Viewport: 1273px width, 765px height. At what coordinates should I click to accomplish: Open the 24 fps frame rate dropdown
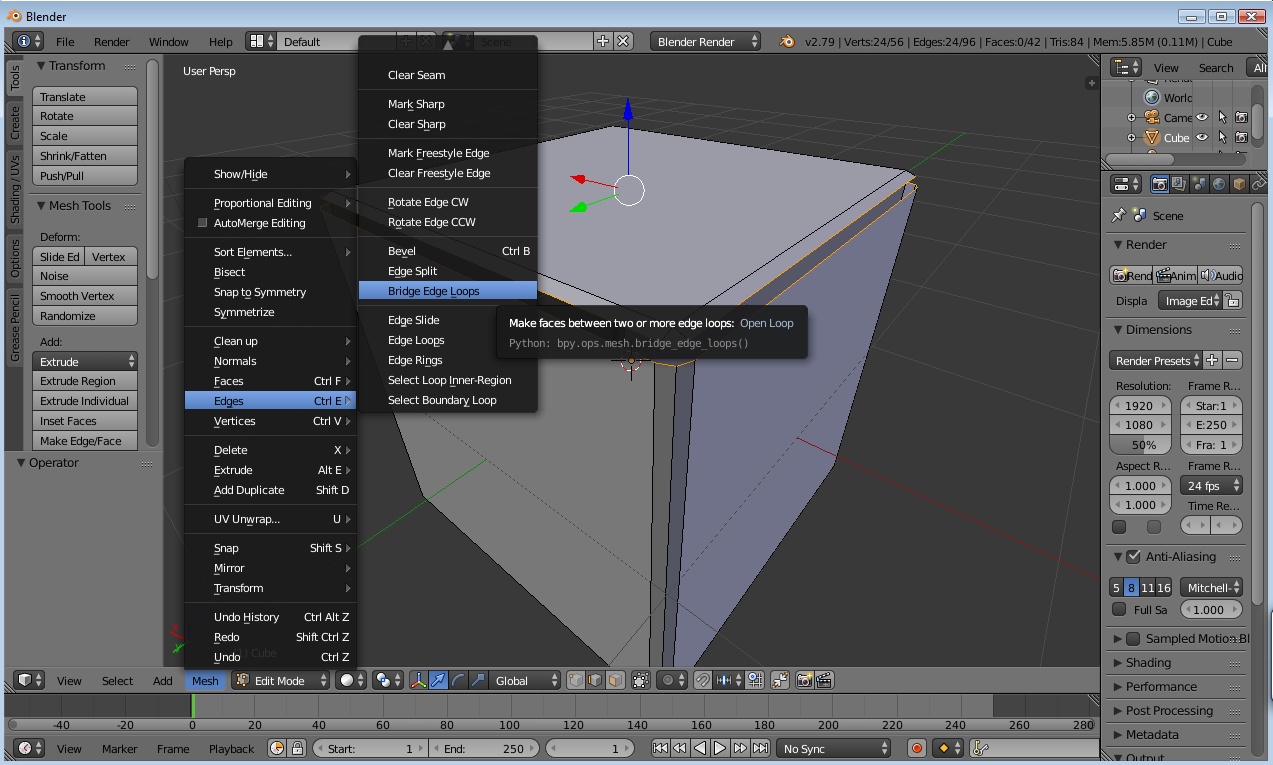[x=1211, y=485]
